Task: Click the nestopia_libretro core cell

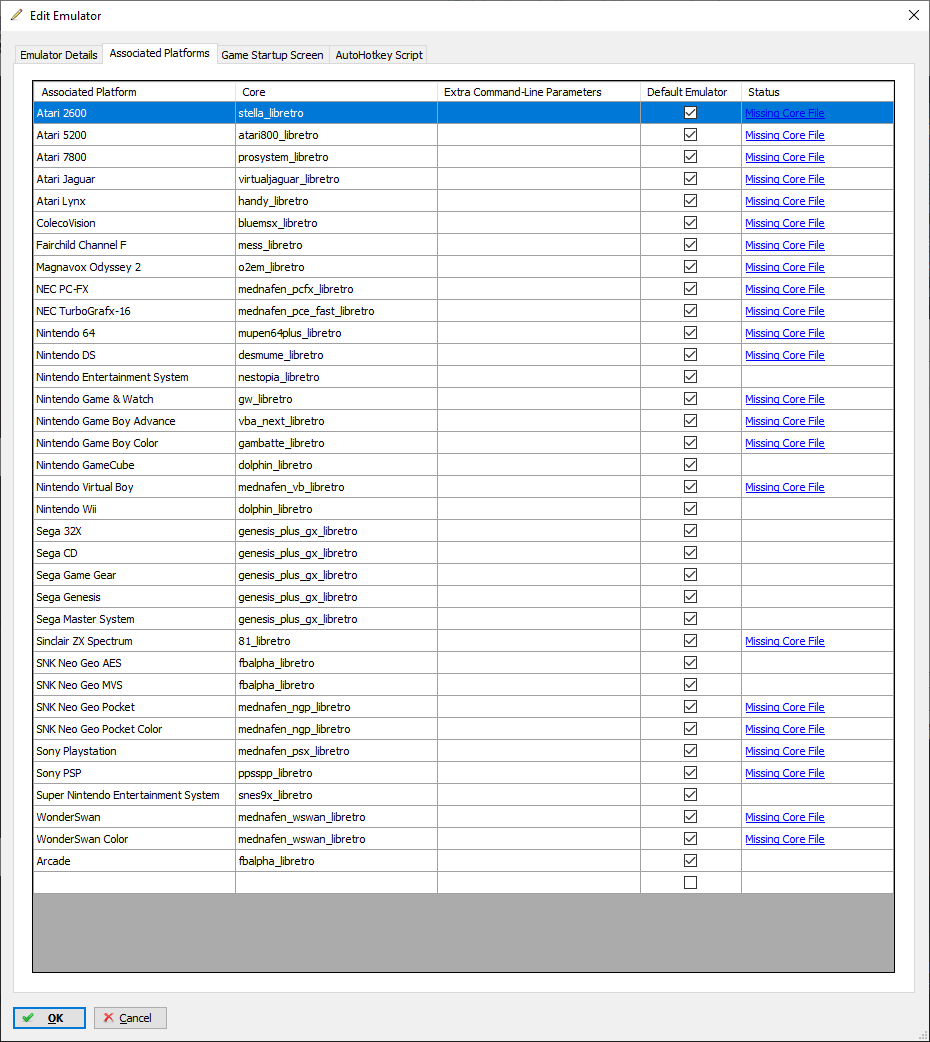Action: pos(336,377)
